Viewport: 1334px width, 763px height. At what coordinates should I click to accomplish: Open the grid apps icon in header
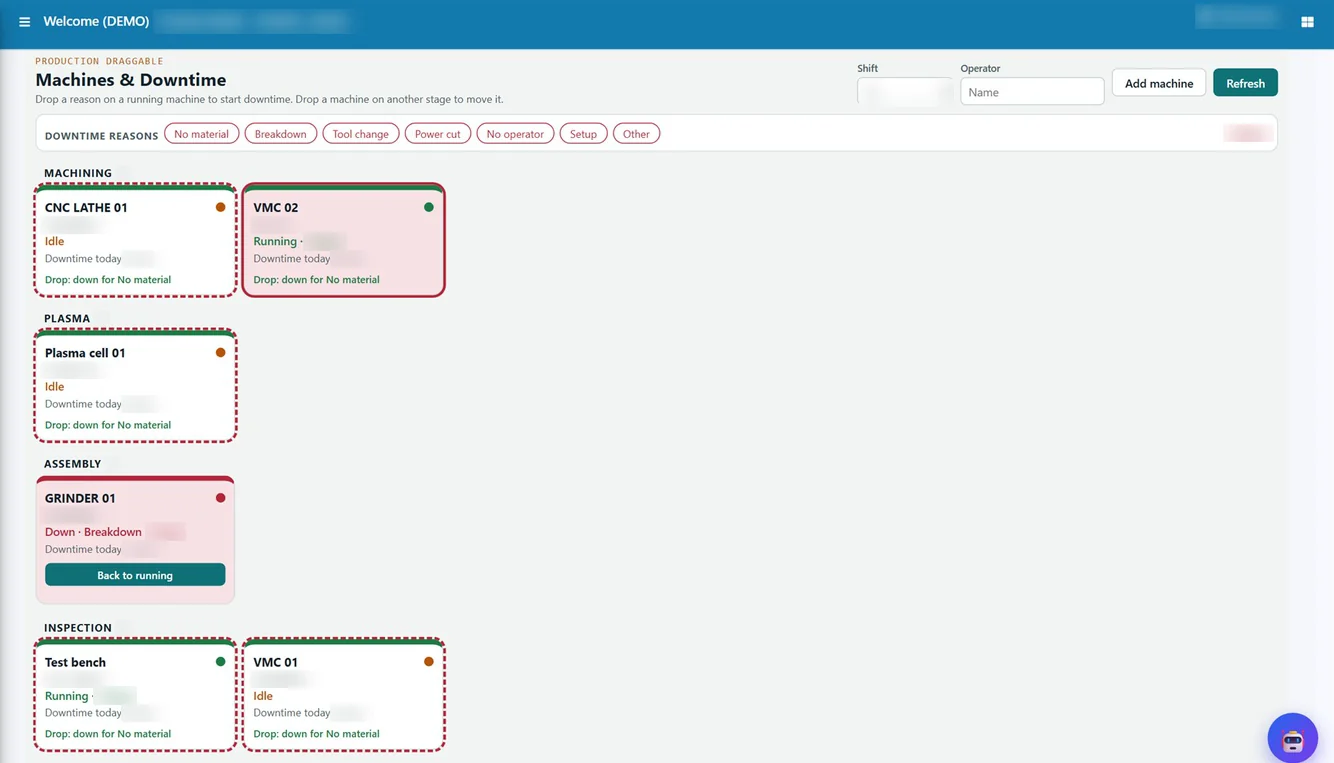(1307, 22)
